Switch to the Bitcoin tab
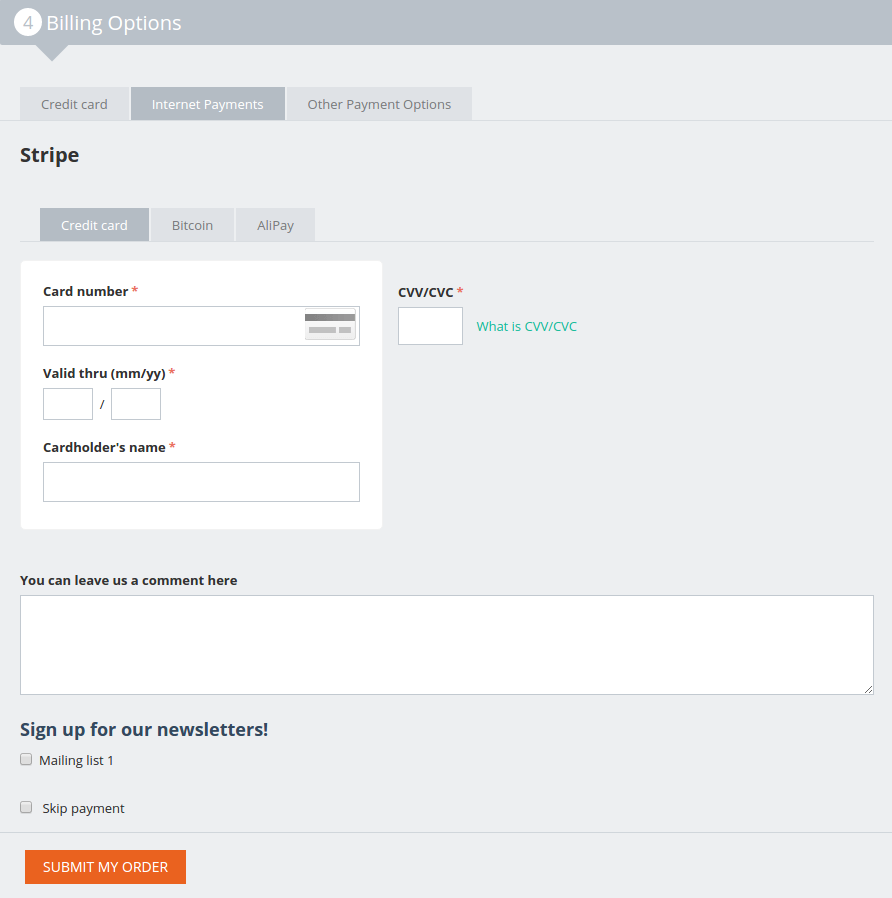 [x=192, y=225]
